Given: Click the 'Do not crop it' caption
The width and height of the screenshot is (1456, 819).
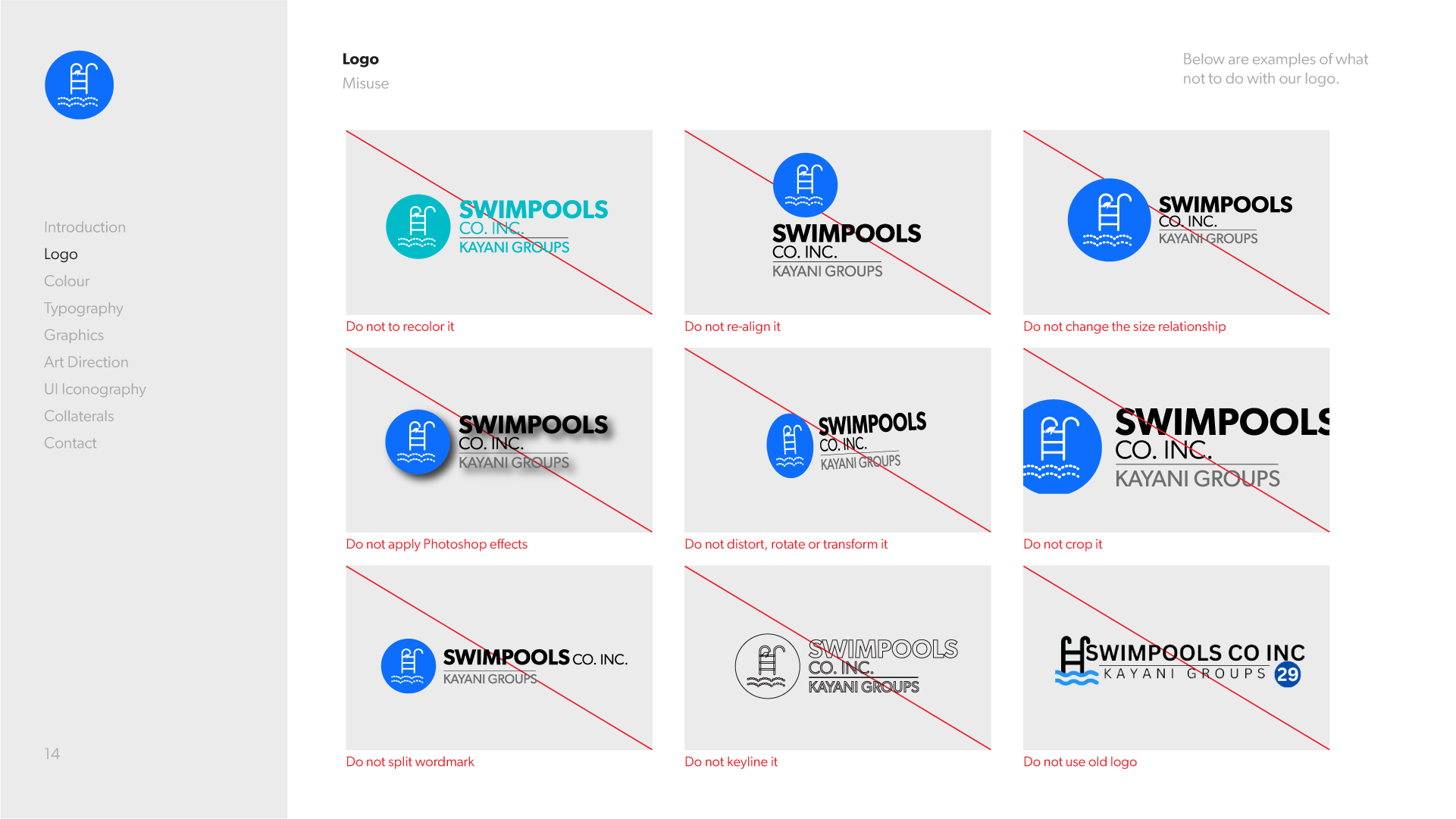Looking at the screenshot, I should tap(1063, 544).
